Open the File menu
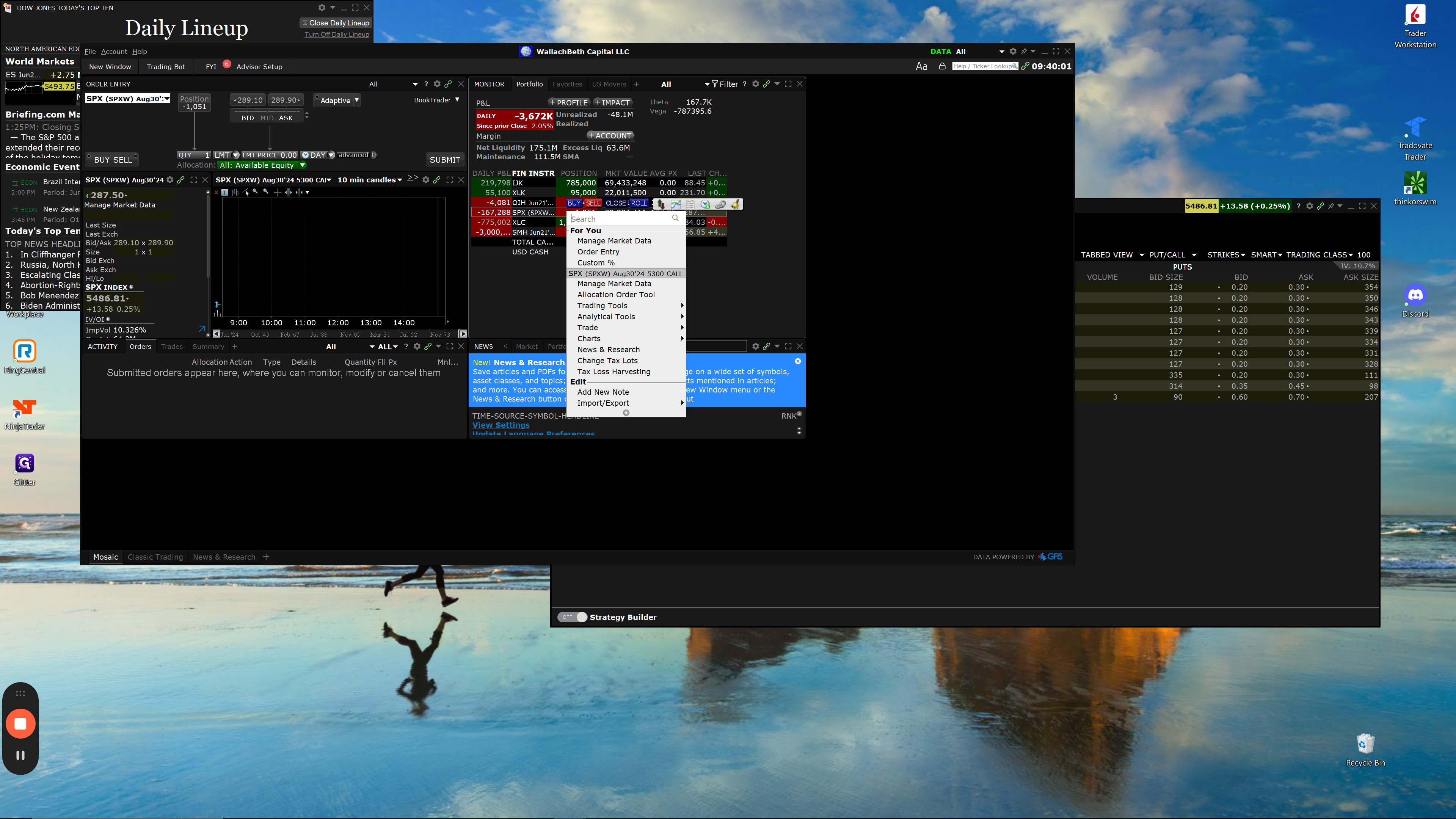 pos(90,52)
